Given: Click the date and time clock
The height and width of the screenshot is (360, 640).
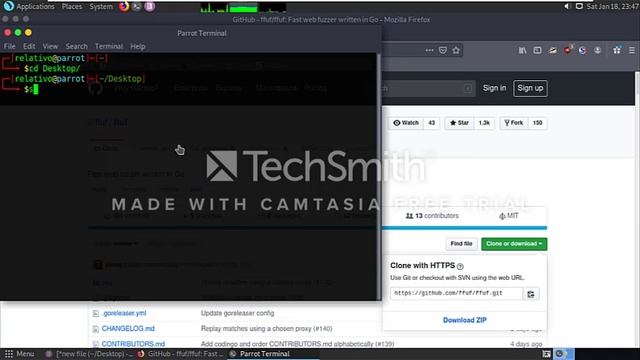Looking at the screenshot, I should [613, 7].
